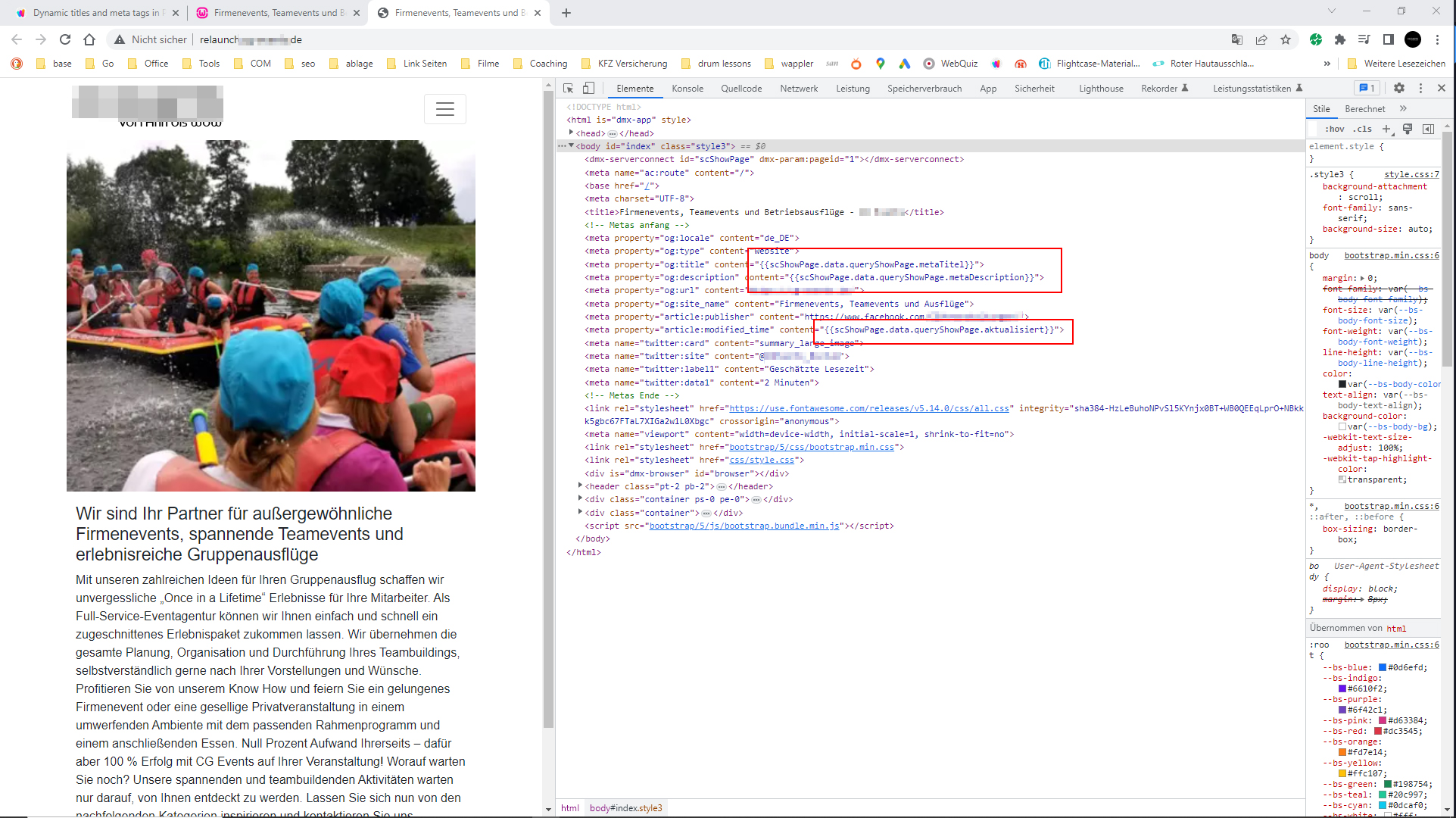Click the --bs-blue color swatch

pyautogui.click(x=1383, y=667)
